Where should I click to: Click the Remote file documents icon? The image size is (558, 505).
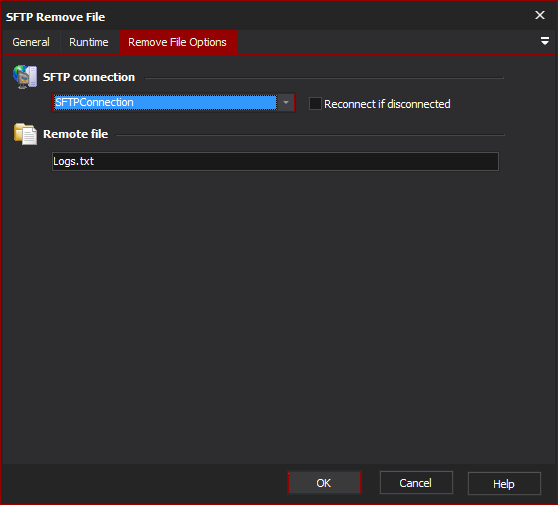(x=25, y=134)
